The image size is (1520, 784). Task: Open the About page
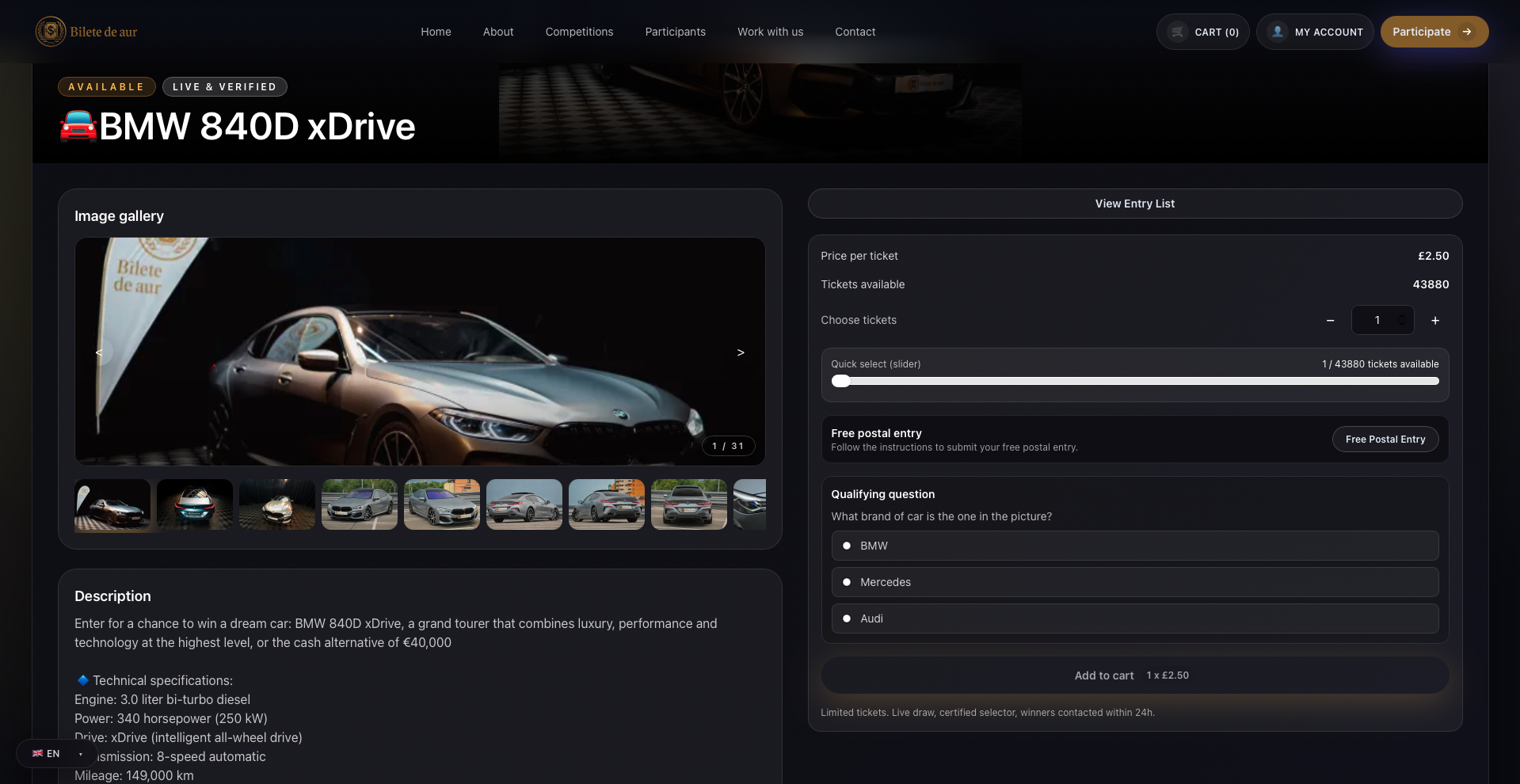(498, 32)
